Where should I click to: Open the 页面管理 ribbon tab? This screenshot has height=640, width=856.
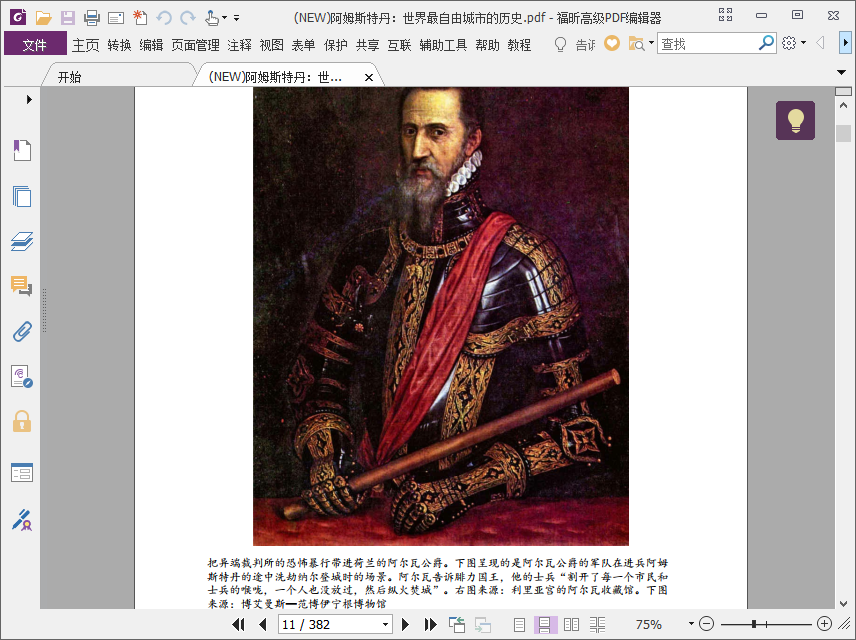click(195, 45)
